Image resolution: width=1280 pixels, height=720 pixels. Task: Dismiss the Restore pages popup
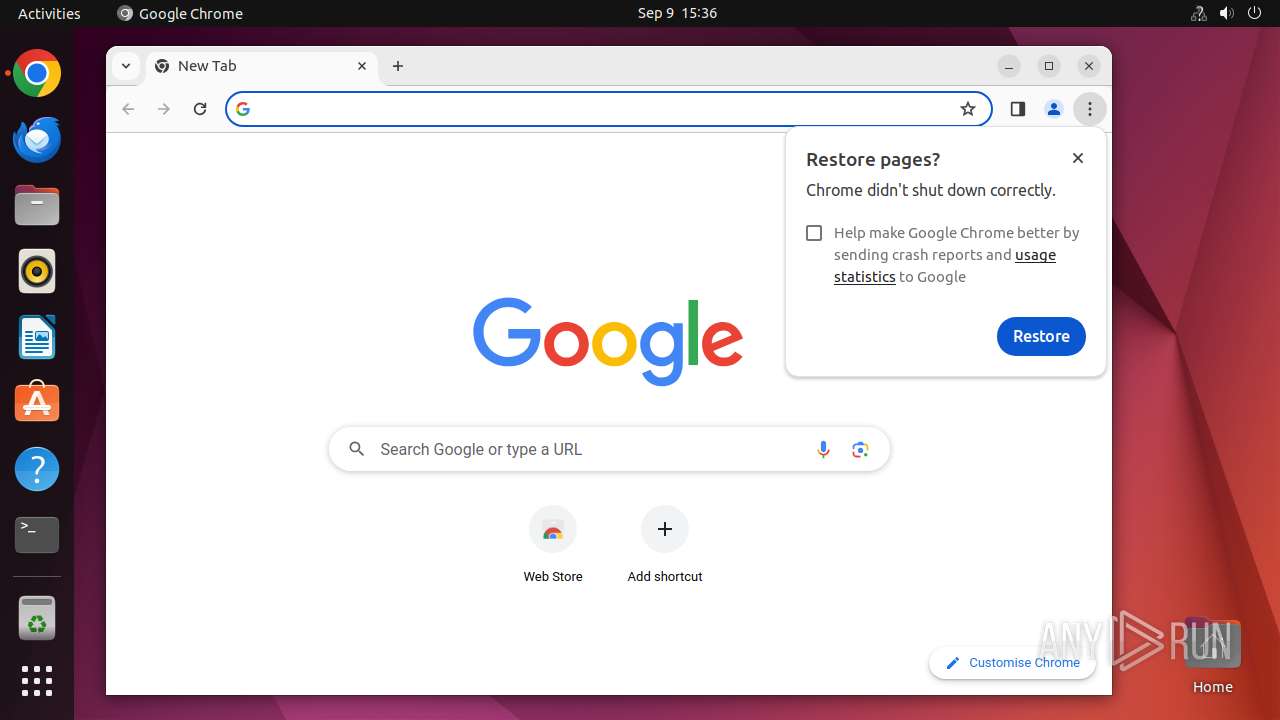coord(1077,158)
